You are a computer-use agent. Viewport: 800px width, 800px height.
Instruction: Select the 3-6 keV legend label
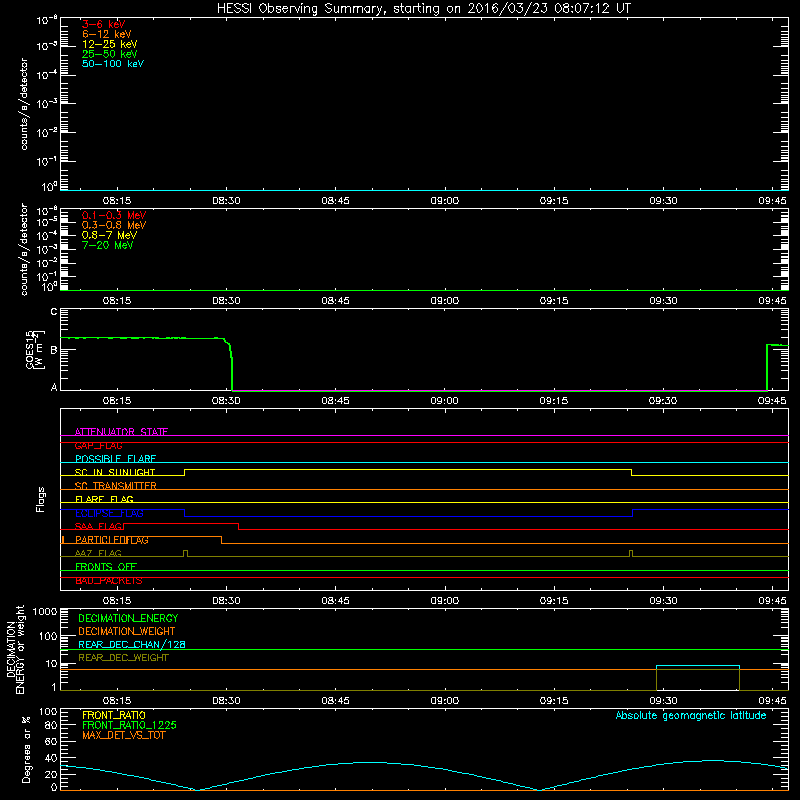point(103,24)
